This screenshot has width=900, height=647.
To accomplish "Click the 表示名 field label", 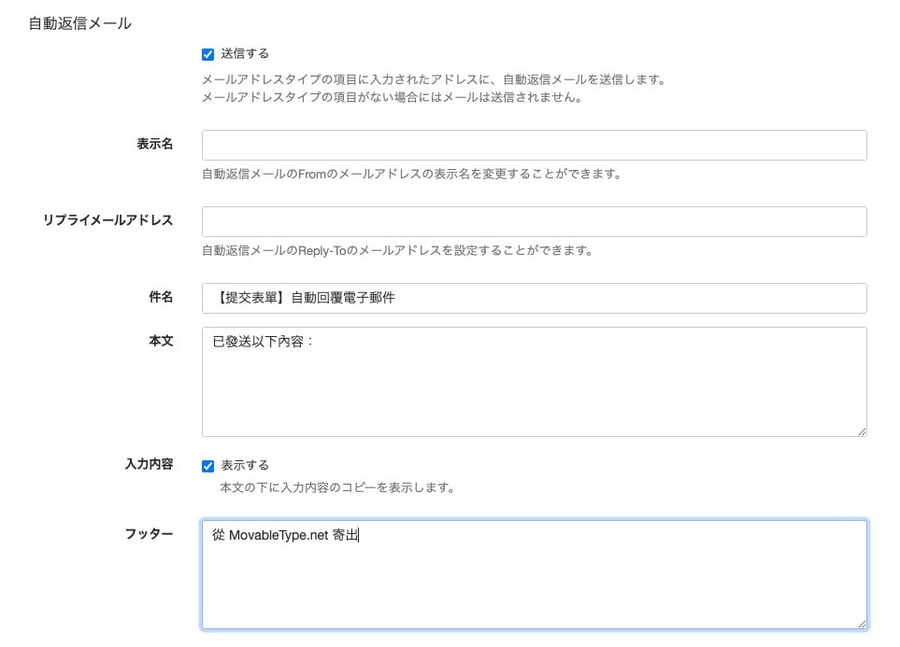I will (x=154, y=144).
